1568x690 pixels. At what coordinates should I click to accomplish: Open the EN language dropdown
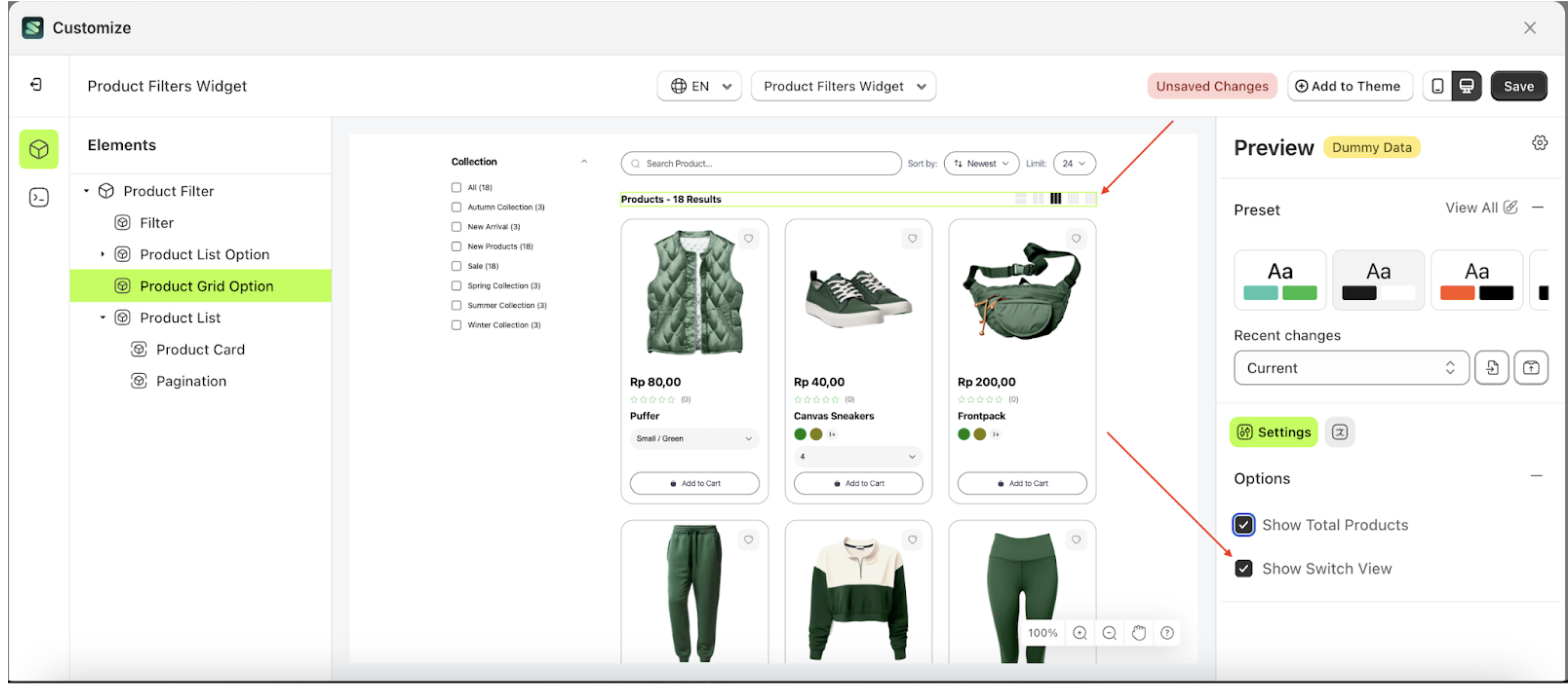699,86
